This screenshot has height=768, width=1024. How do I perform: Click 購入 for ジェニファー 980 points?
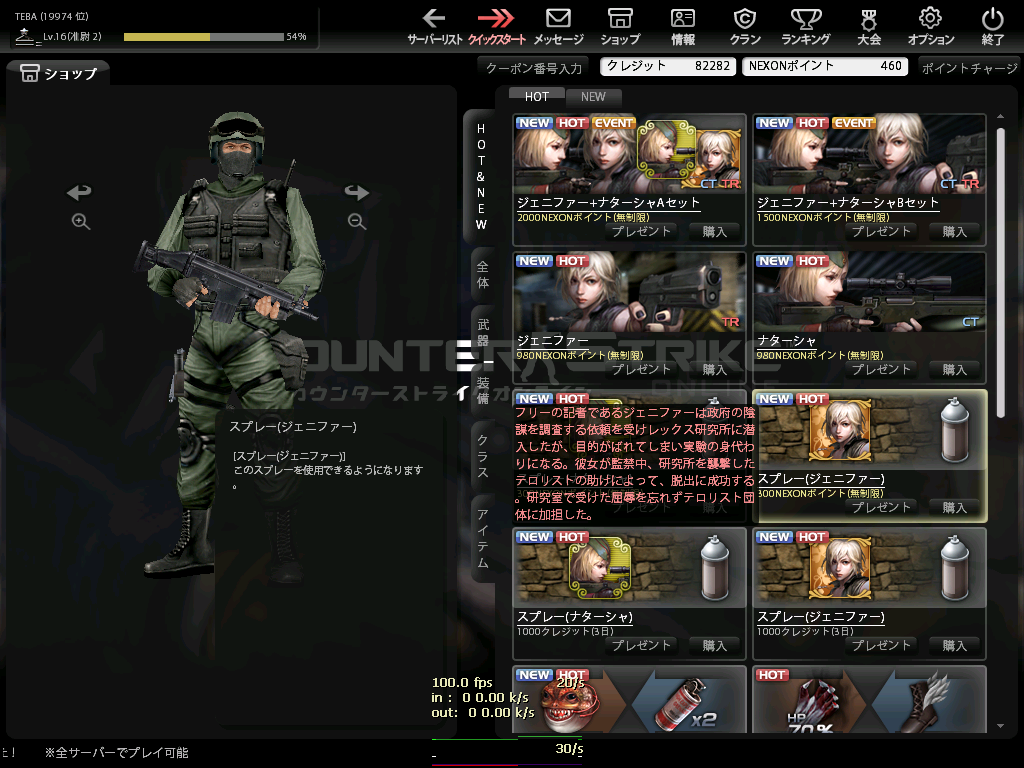(714, 370)
